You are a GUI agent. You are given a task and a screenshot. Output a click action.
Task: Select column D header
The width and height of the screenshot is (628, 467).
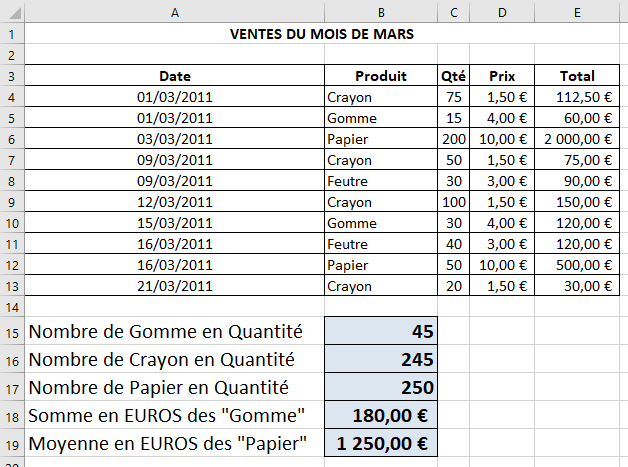501,12
